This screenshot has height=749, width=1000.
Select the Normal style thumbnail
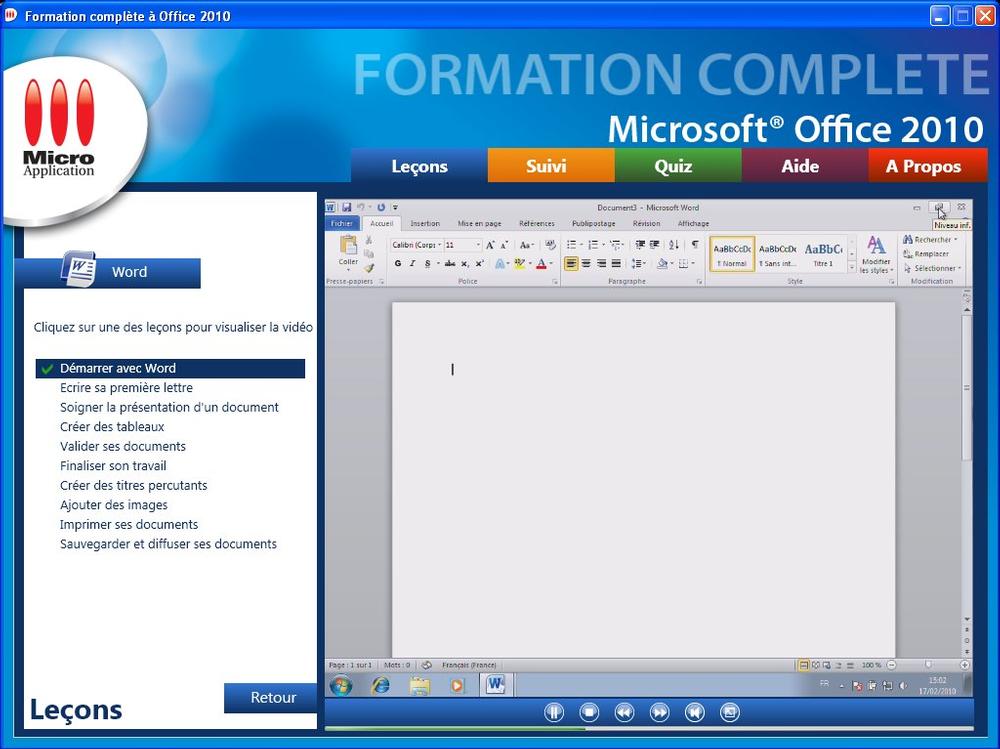(732, 254)
